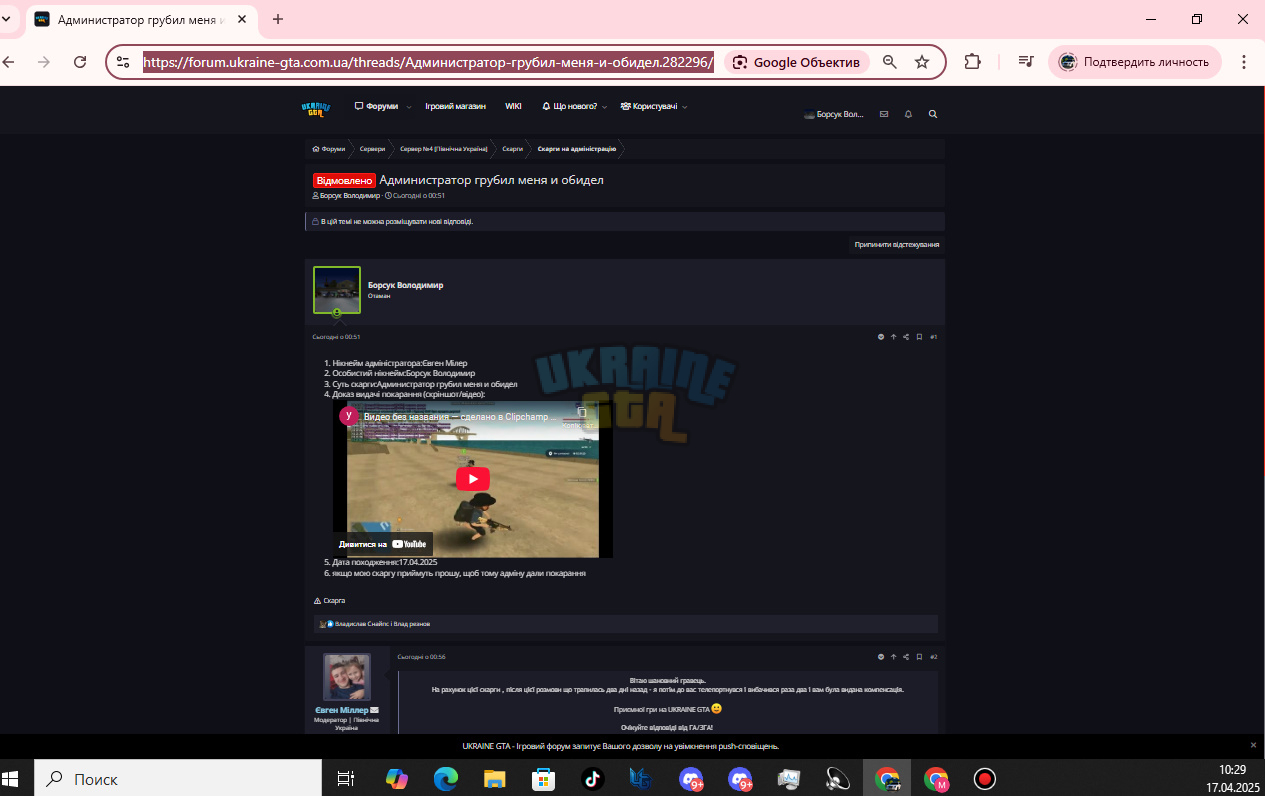
Task: Open Євген Міллер profile name
Action: pos(342,710)
